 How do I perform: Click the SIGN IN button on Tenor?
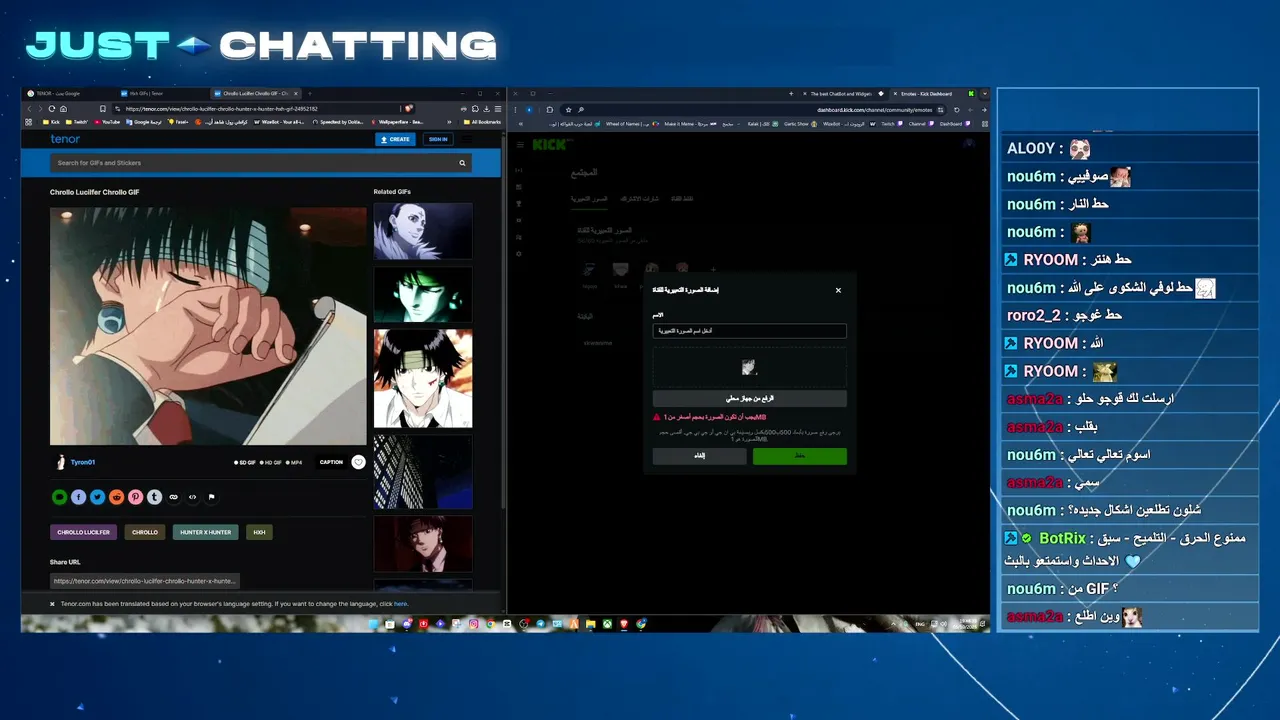437,139
